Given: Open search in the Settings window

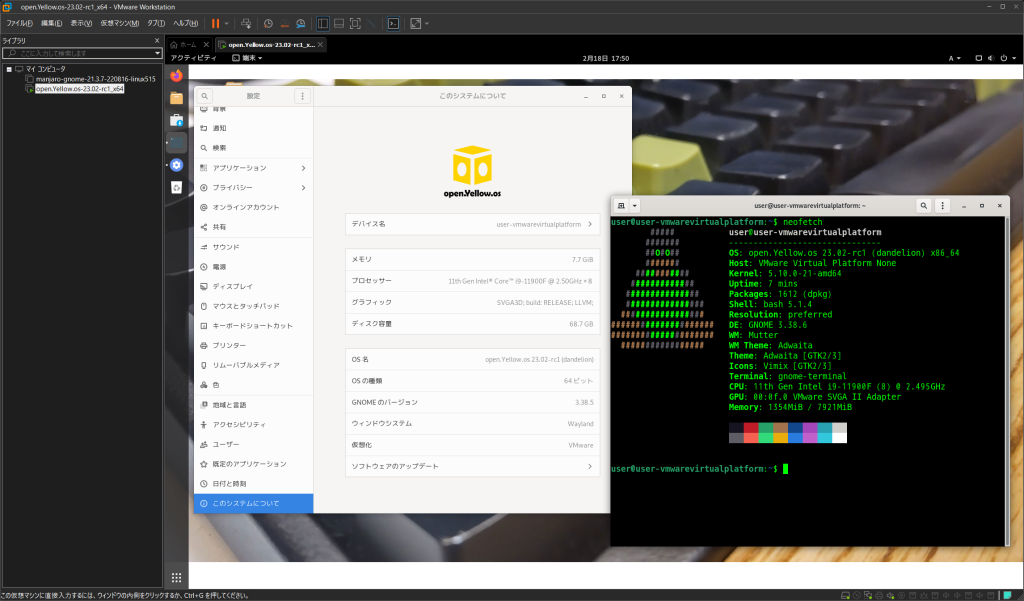Looking at the screenshot, I should [x=206, y=96].
